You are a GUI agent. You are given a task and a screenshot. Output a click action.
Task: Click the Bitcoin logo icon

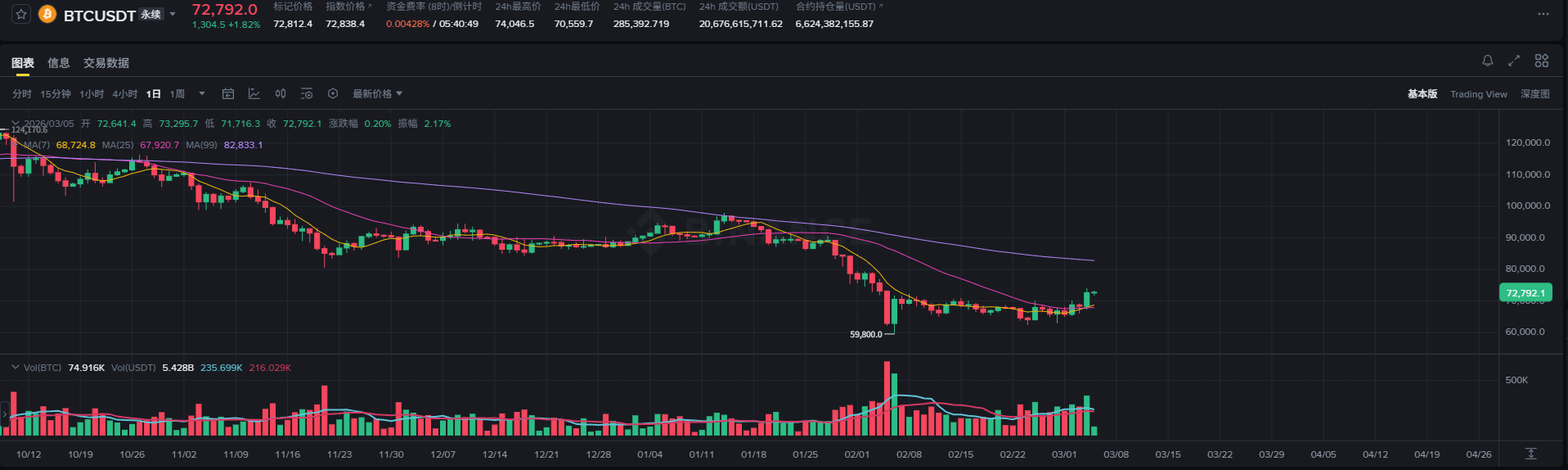[47, 15]
